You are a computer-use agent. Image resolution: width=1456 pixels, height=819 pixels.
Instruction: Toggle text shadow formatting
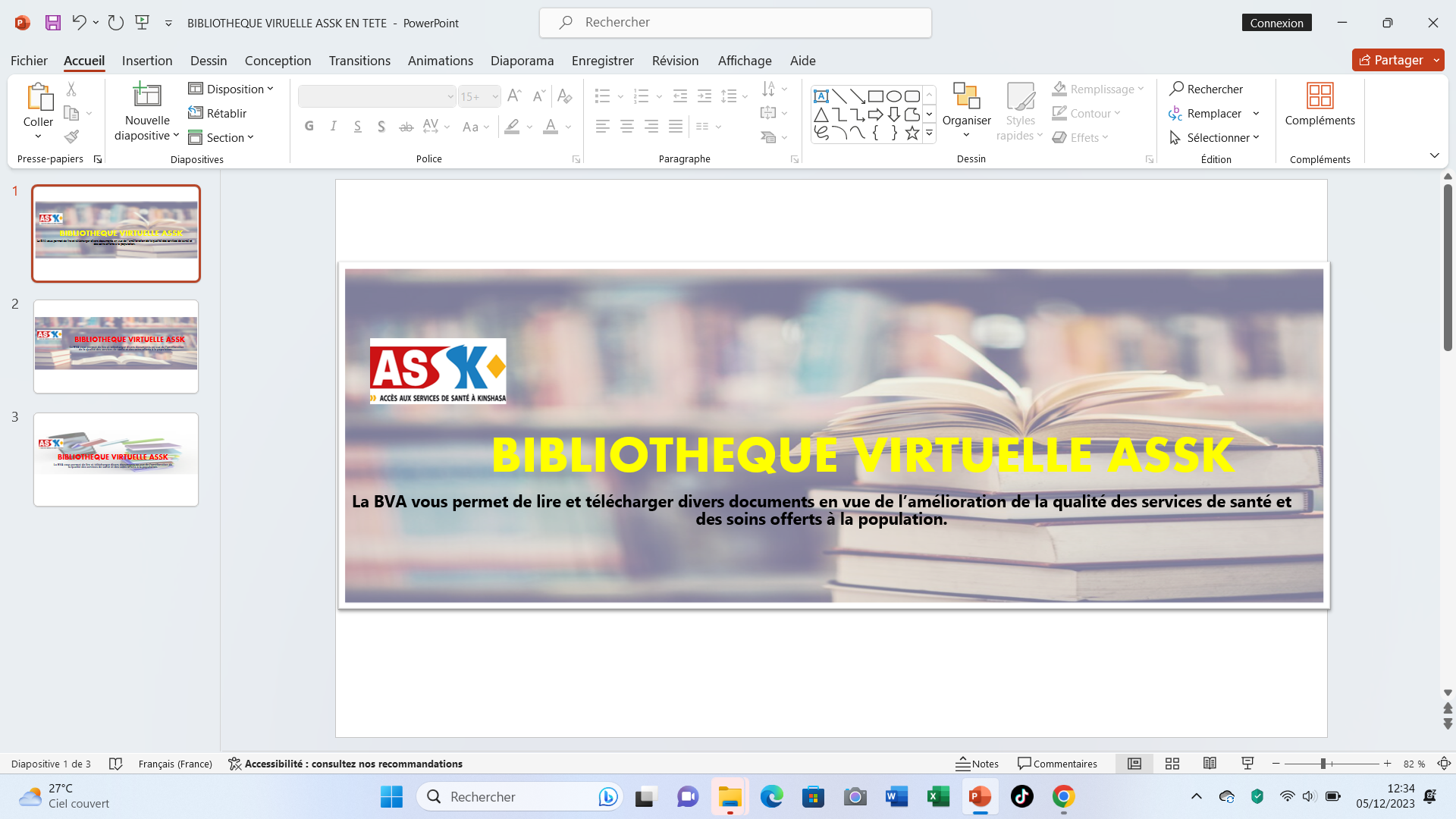(x=381, y=126)
